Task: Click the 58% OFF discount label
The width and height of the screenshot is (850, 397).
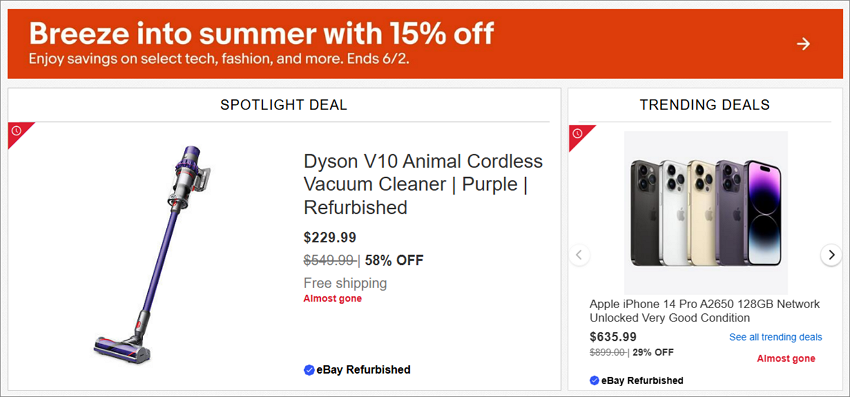Action: 394,260
